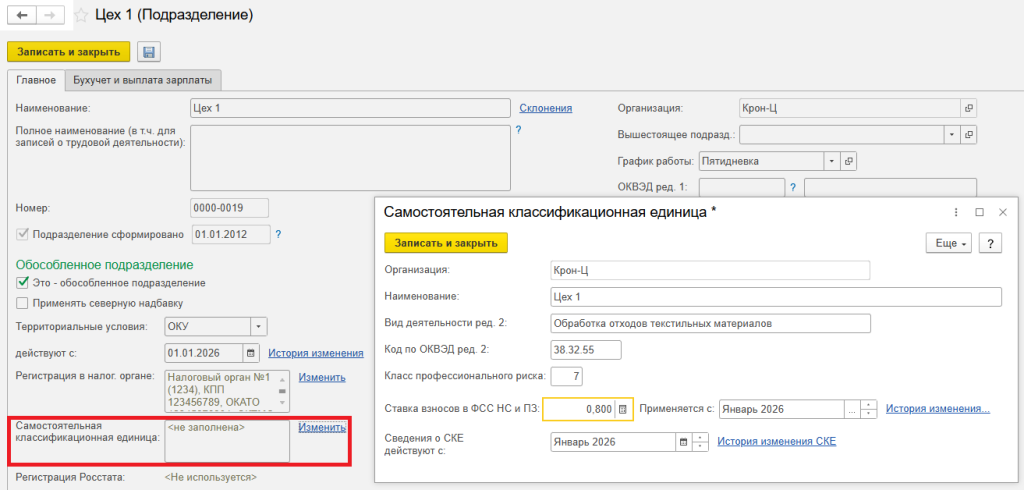
Task: Open calculator in Ставка взносов field
Action: point(622,409)
